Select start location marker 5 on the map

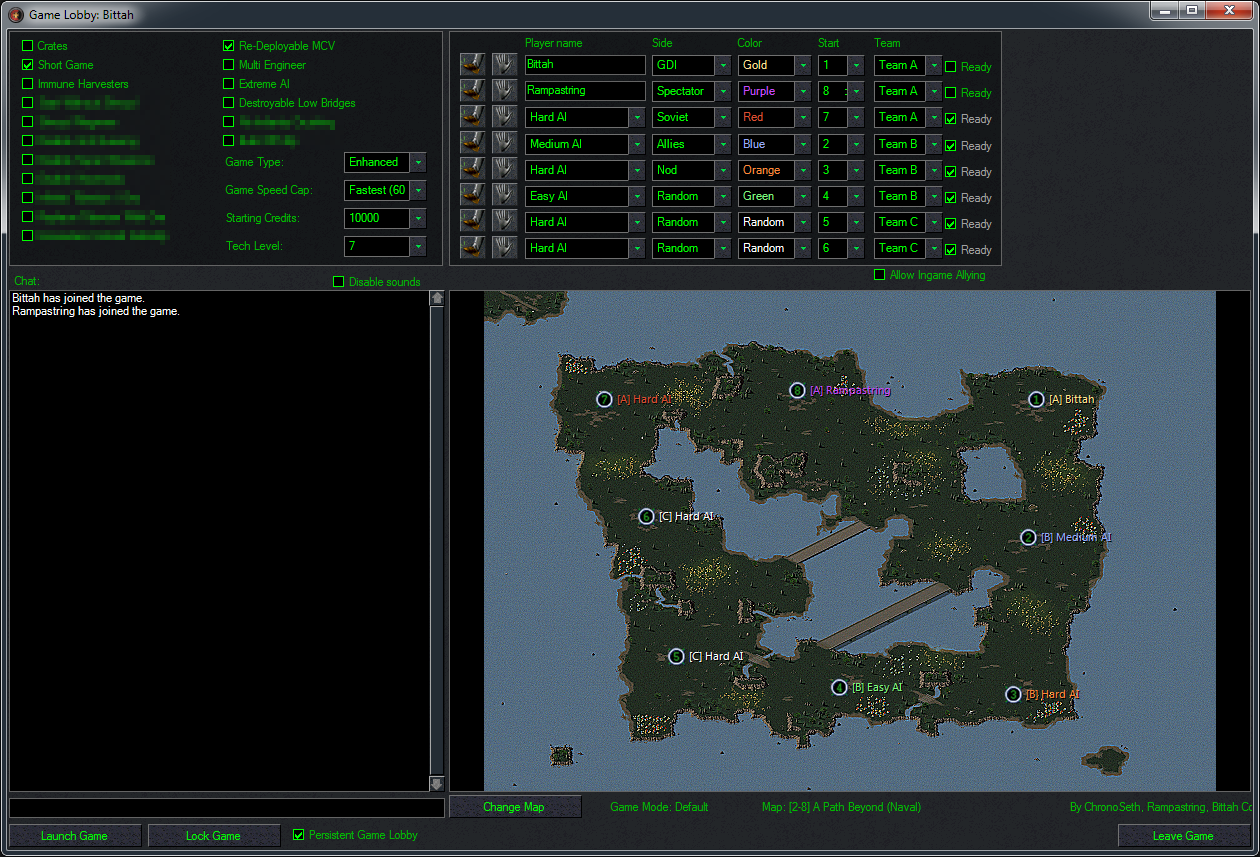(676, 656)
